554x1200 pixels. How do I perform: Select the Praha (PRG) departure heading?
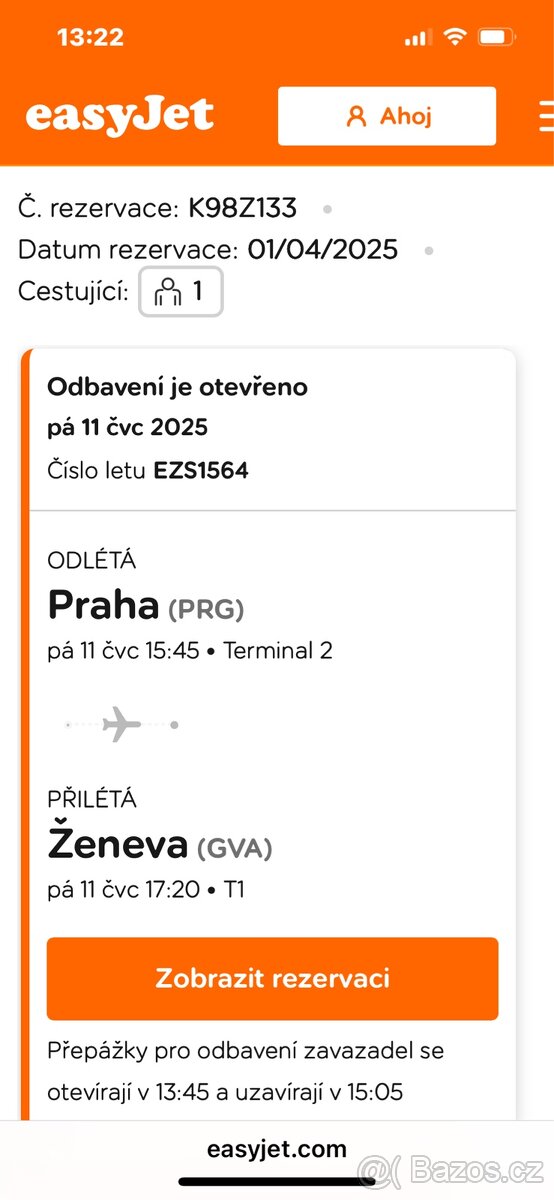click(146, 605)
